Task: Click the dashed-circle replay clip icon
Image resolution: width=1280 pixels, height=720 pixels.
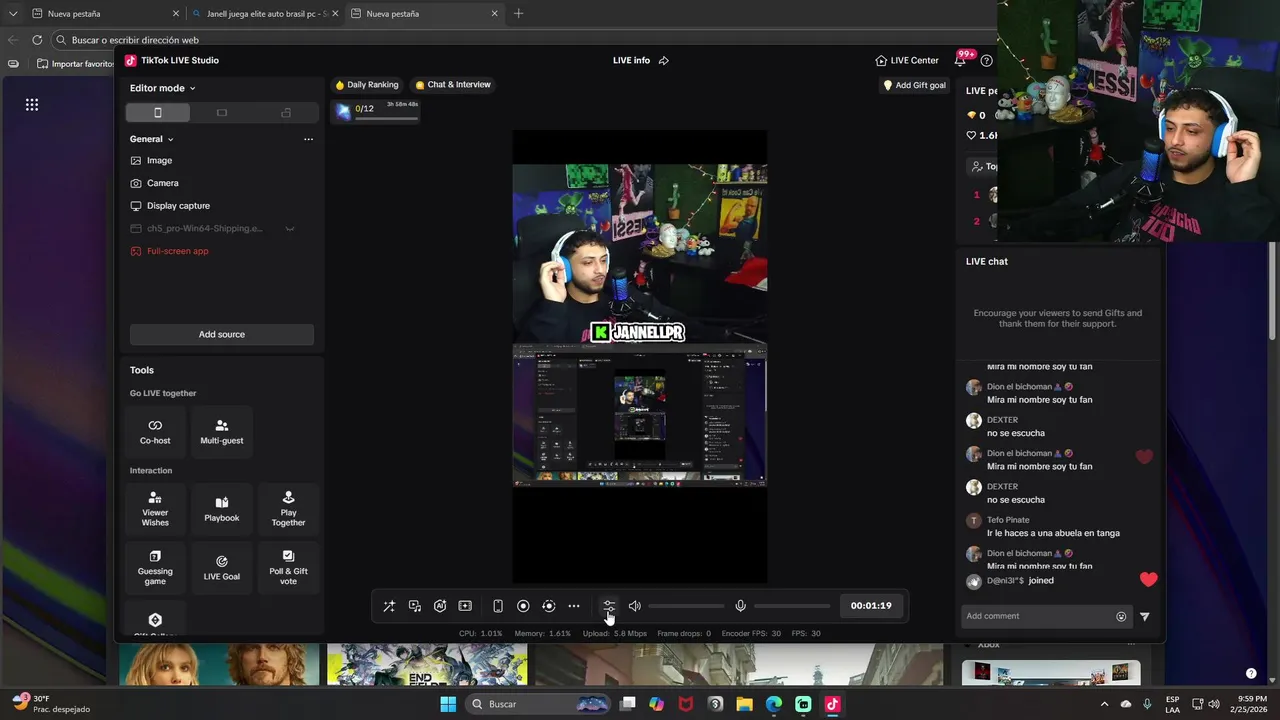Action: pyautogui.click(x=548, y=606)
